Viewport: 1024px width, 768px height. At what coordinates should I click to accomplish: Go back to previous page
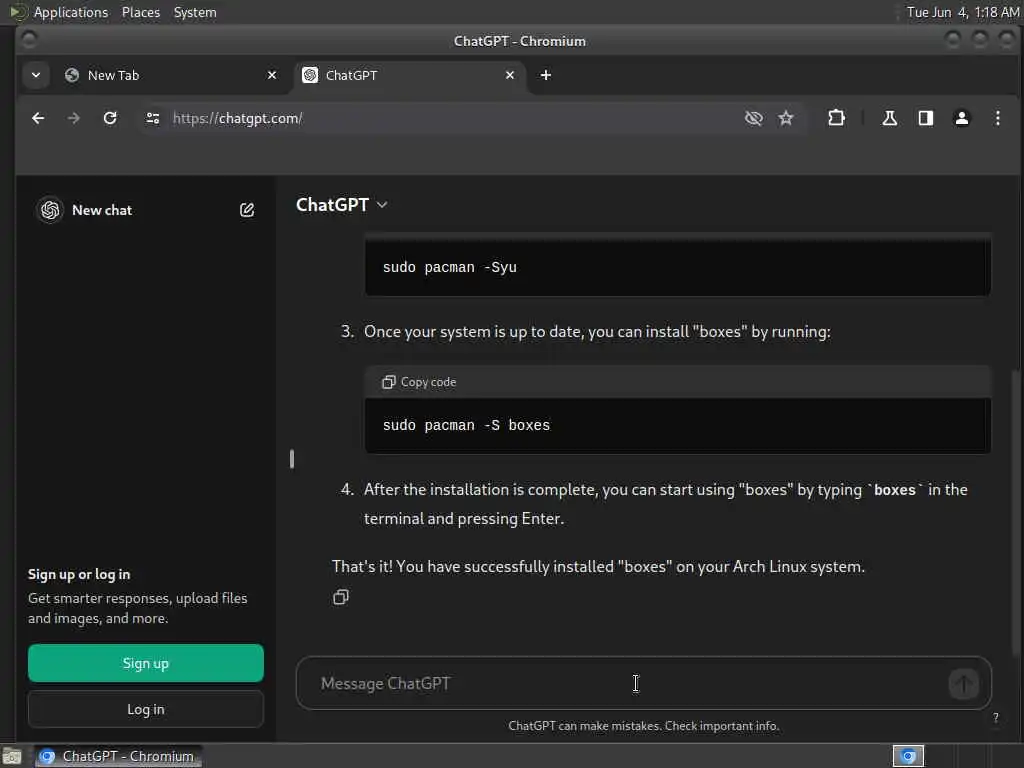38,118
